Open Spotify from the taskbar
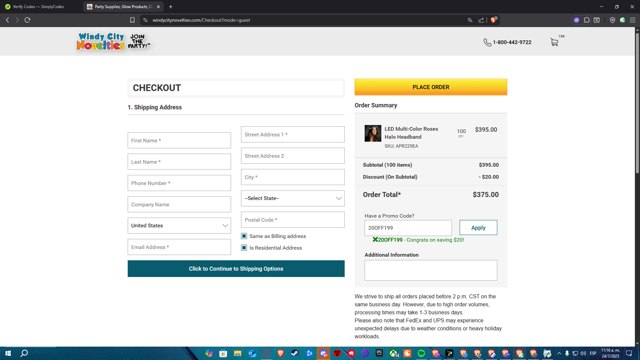 421,353
